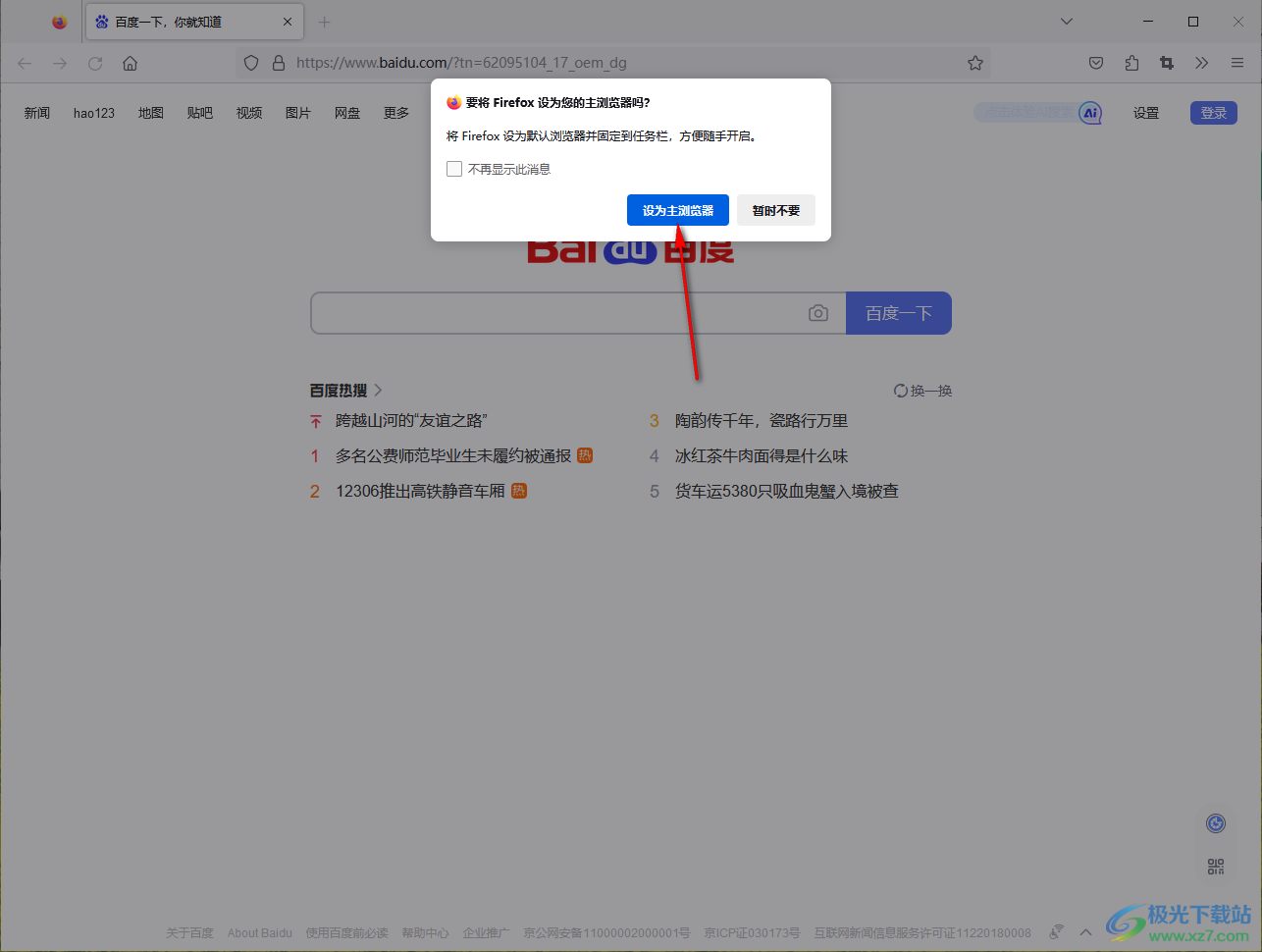The image size is (1262, 952).
Task: Click the round assistant icon at bottom right
Action: [1216, 823]
